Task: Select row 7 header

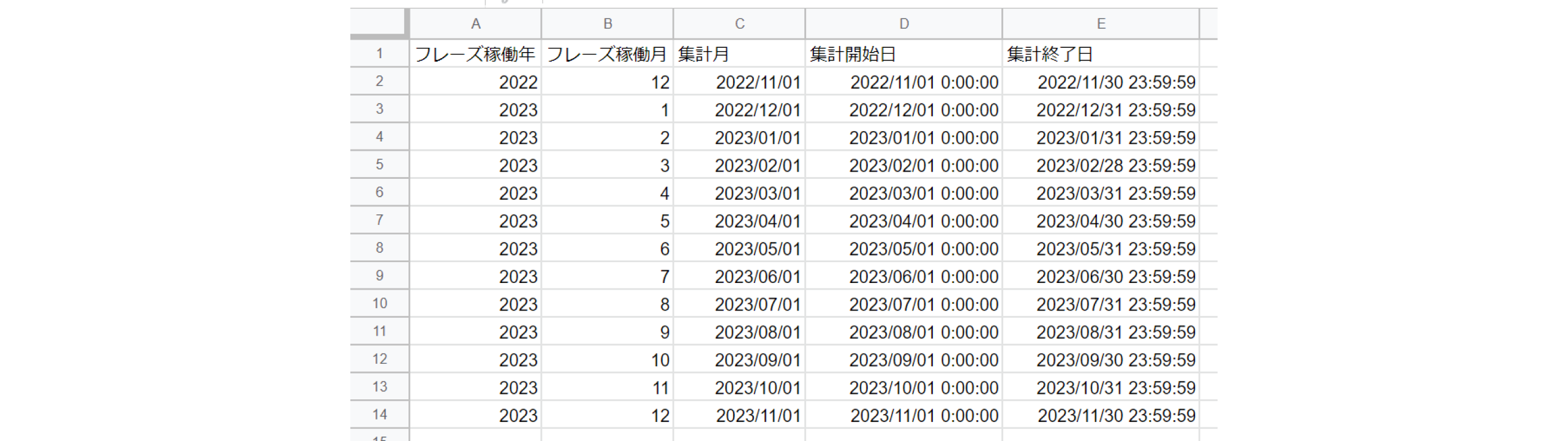Action: point(379,221)
